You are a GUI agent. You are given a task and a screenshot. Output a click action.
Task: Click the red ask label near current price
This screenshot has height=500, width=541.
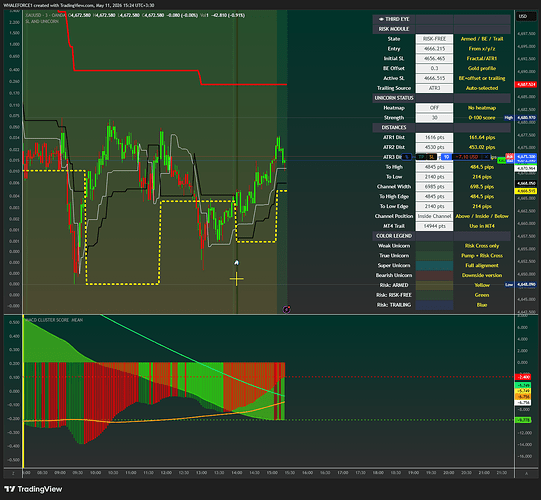(x=510, y=156)
